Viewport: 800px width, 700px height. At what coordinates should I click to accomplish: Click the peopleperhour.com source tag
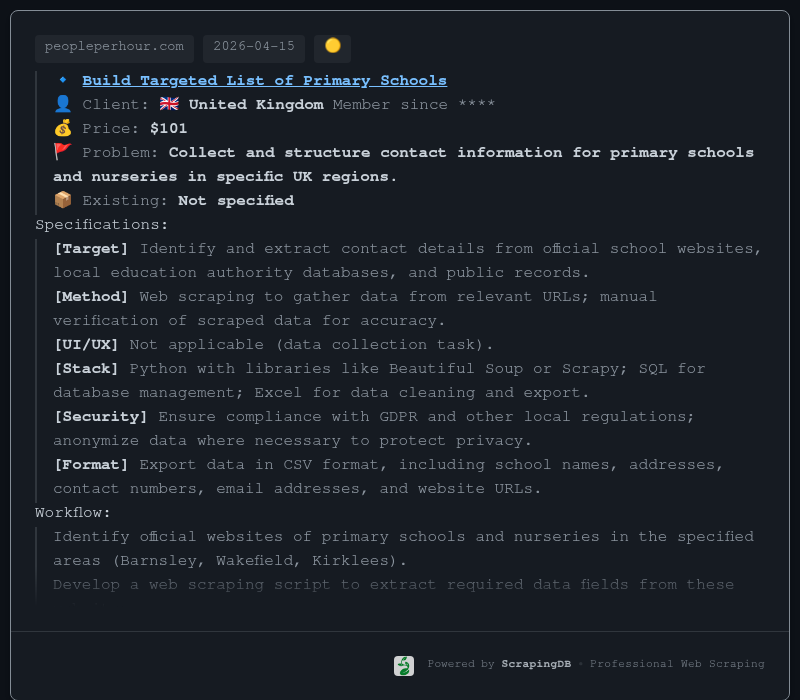point(114,47)
